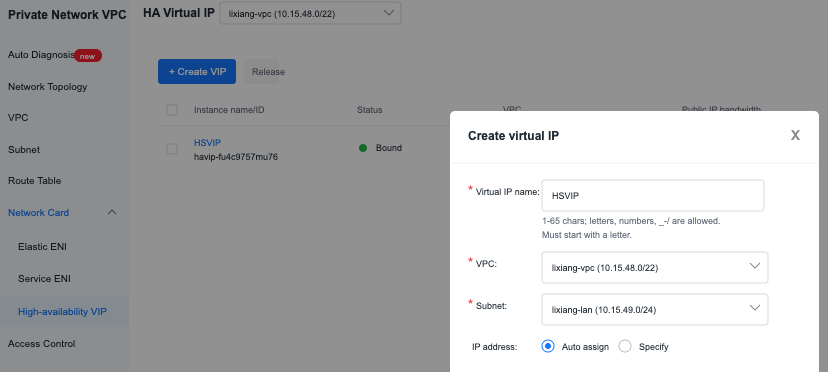Click the Private Network VPC title
The image size is (828, 372).
click(x=67, y=15)
